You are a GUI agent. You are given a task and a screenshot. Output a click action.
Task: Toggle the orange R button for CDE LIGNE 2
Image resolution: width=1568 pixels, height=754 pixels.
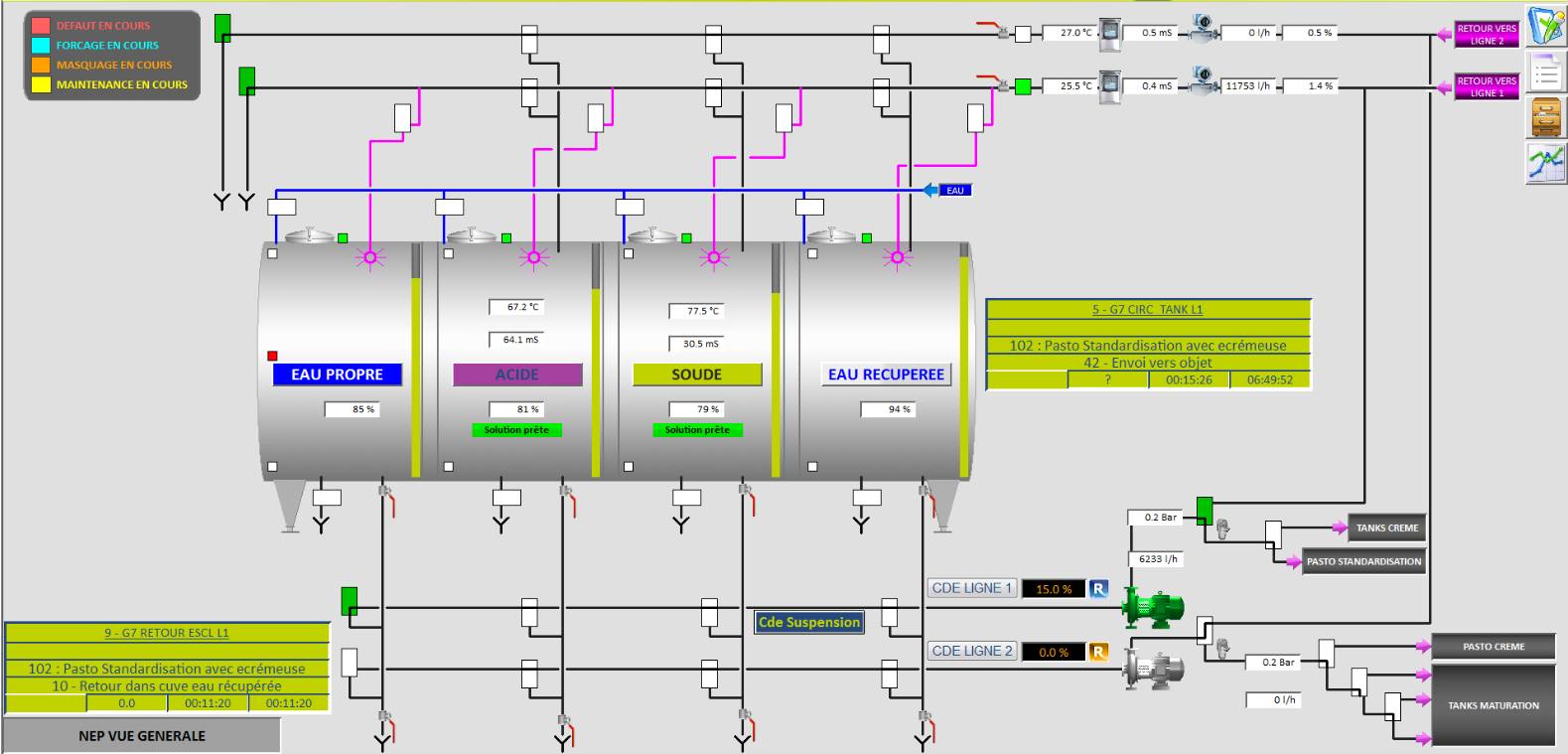[1098, 653]
